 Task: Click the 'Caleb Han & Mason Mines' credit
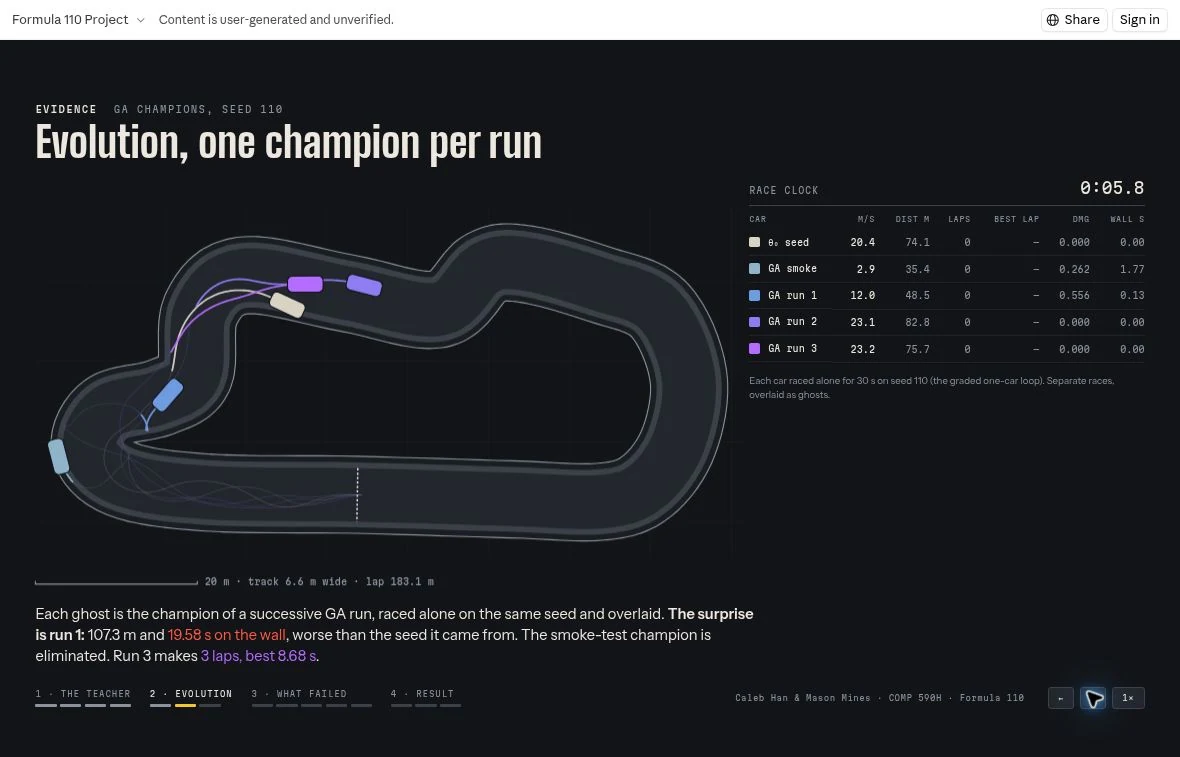[x=805, y=698]
